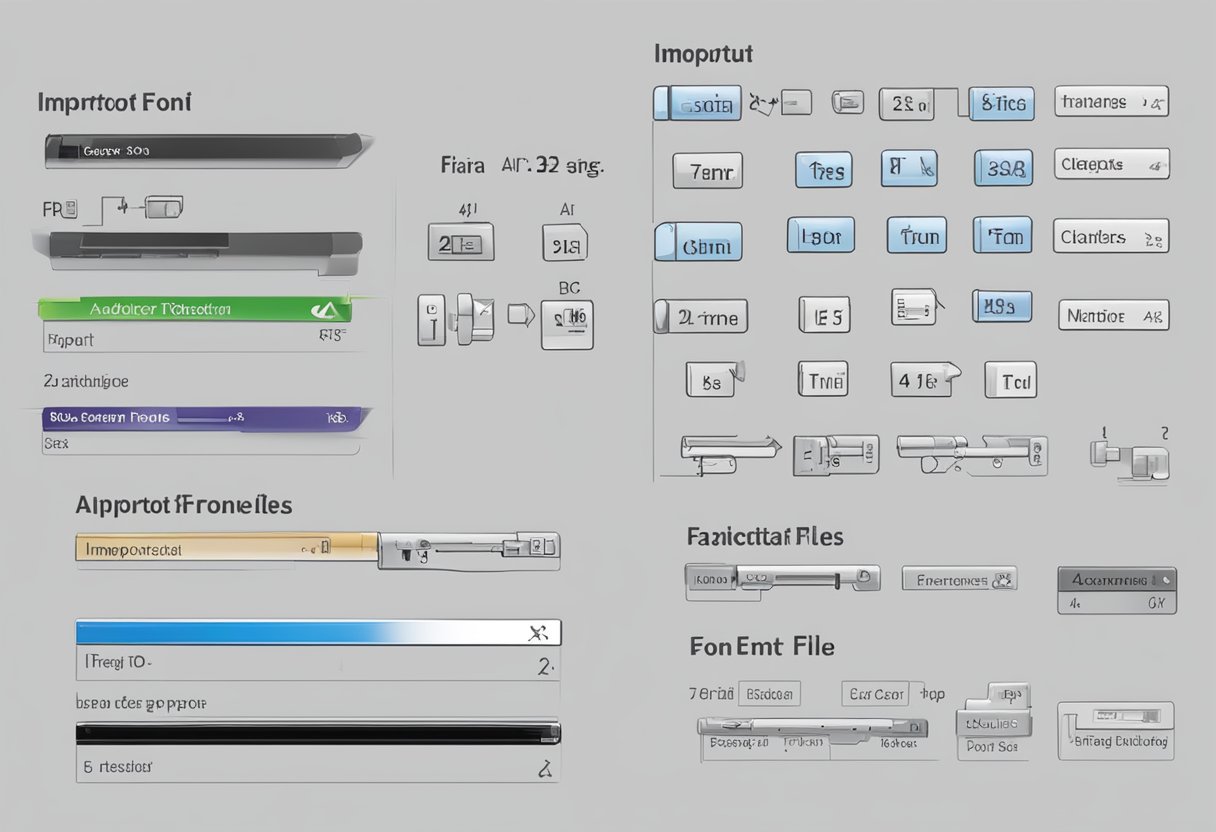Viewport: 1216px width, 832px height.
Task: Select the blue Leor tab
Action: (821, 237)
